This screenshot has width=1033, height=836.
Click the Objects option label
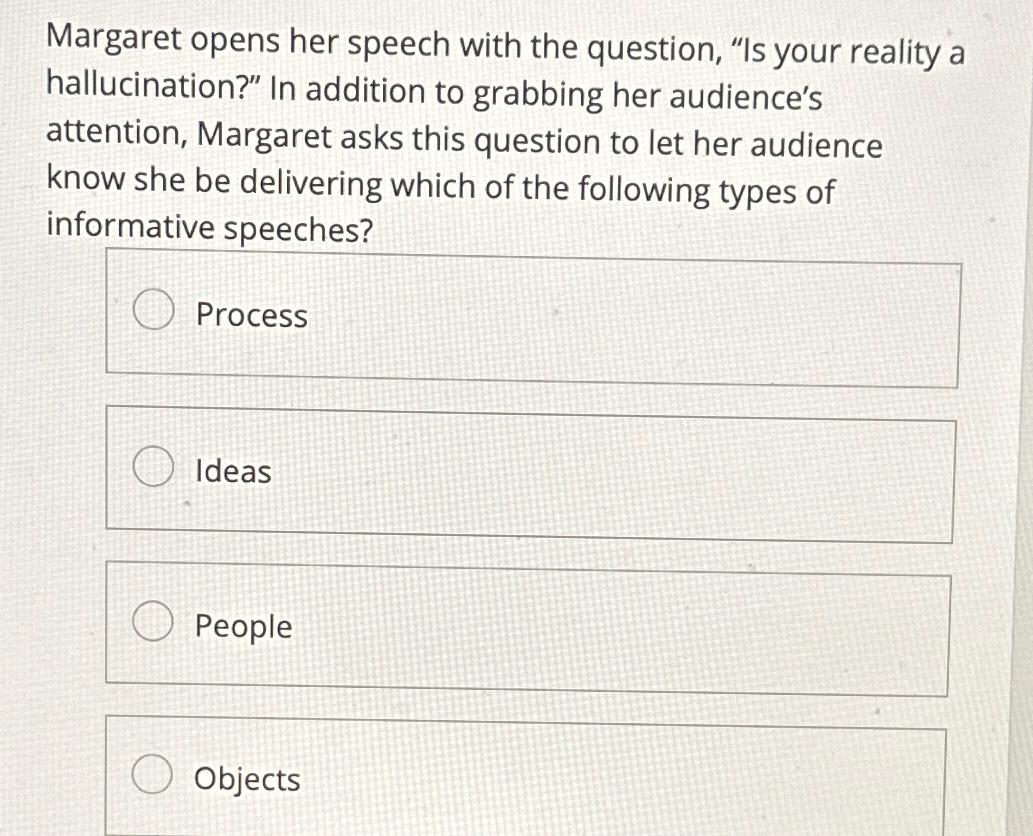click(246, 780)
